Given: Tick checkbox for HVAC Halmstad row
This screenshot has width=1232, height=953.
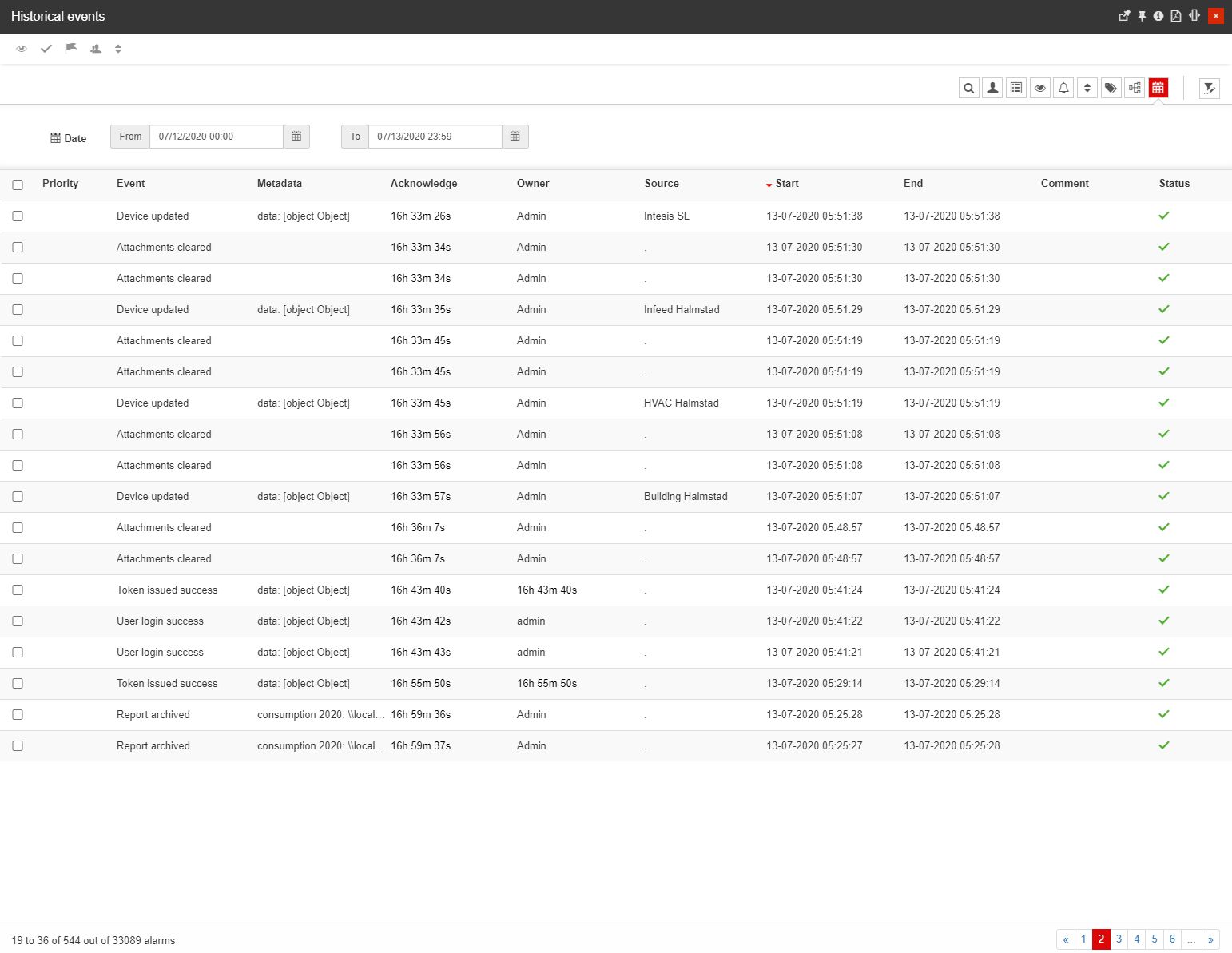Looking at the screenshot, I should click(18, 403).
